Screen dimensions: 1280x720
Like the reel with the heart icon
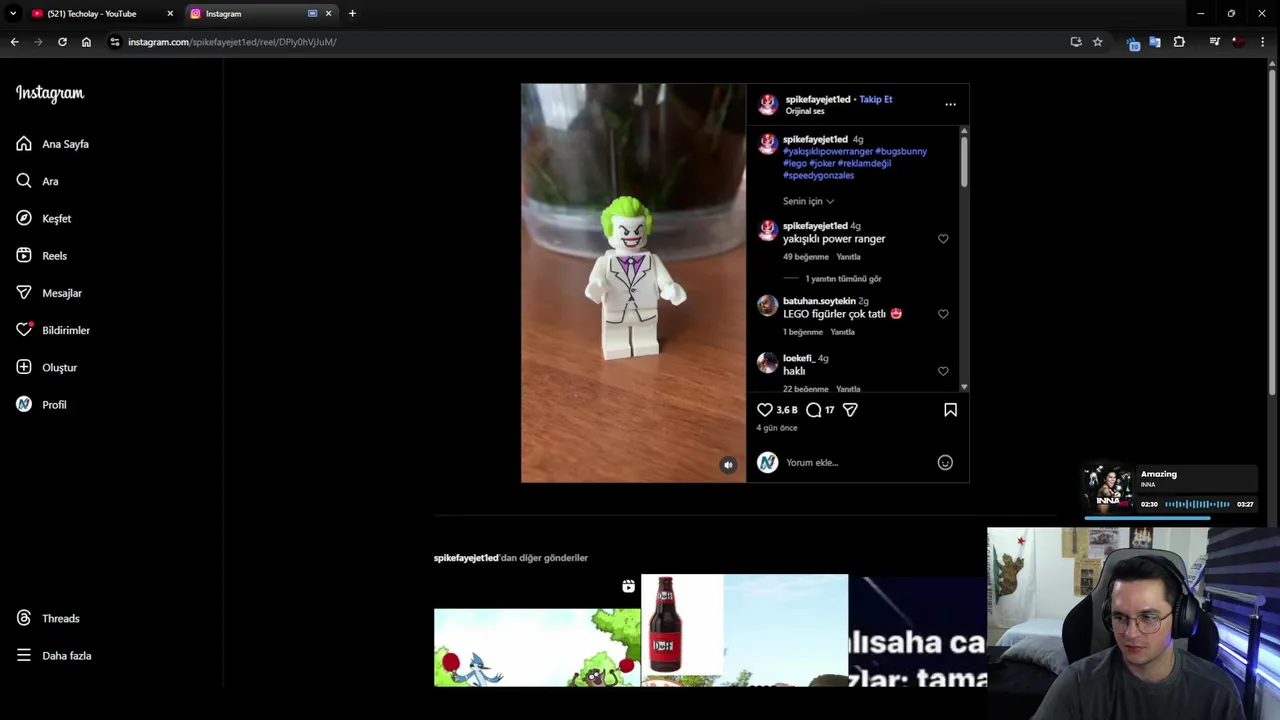click(765, 410)
